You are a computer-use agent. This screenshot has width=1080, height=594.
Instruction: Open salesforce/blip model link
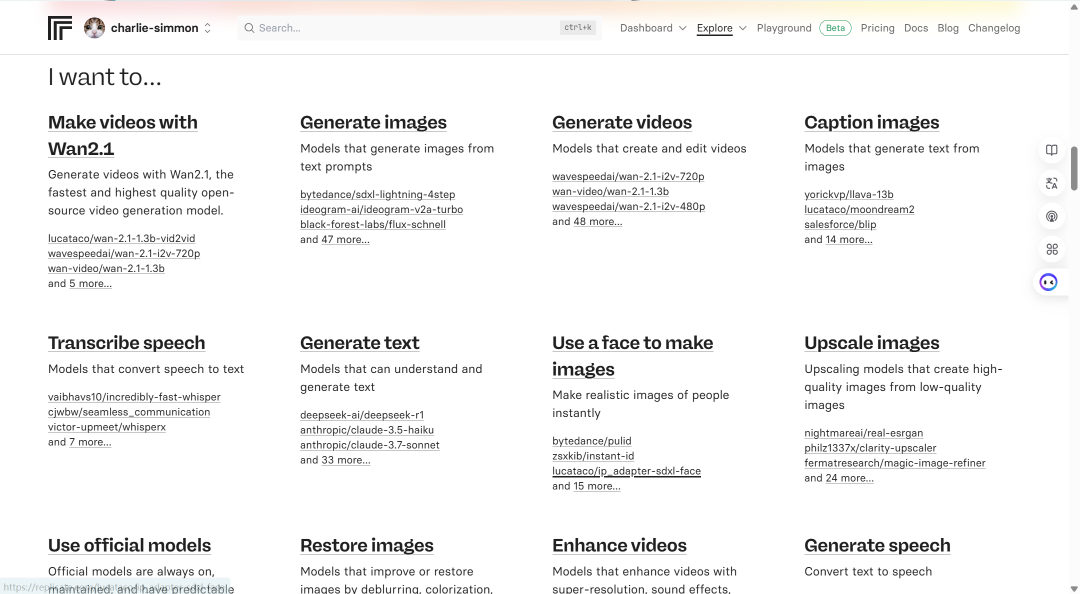(x=840, y=225)
